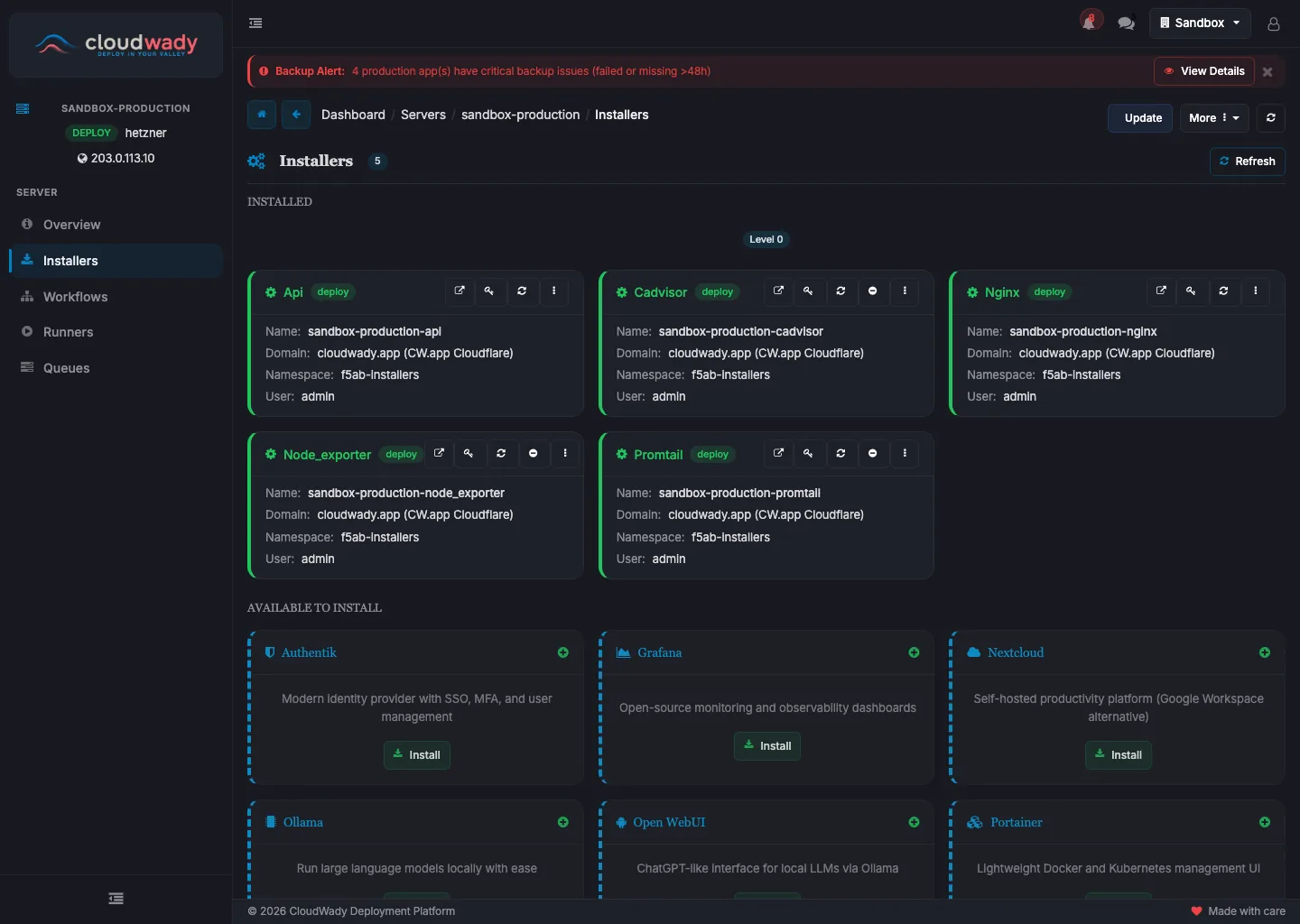Image resolution: width=1300 pixels, height=924 pixels.
Task: Open Api installer external link icon
Action: 460,291
